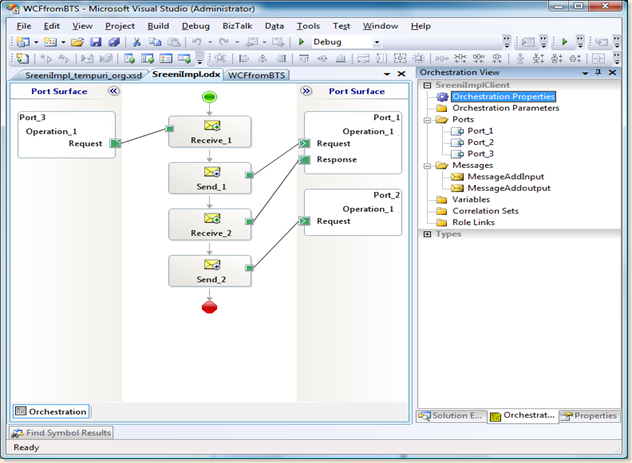Viewport: 632px width, 463px height.
Task: Open the BizTalk menu
Action: [x=237, y=26]
